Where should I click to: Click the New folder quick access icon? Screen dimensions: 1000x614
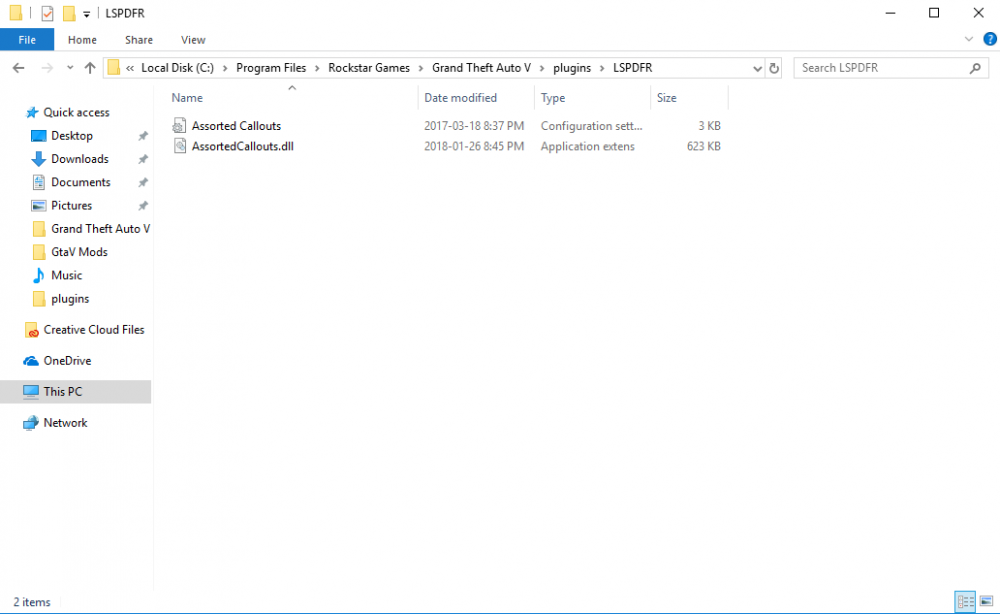click(69, 13)
